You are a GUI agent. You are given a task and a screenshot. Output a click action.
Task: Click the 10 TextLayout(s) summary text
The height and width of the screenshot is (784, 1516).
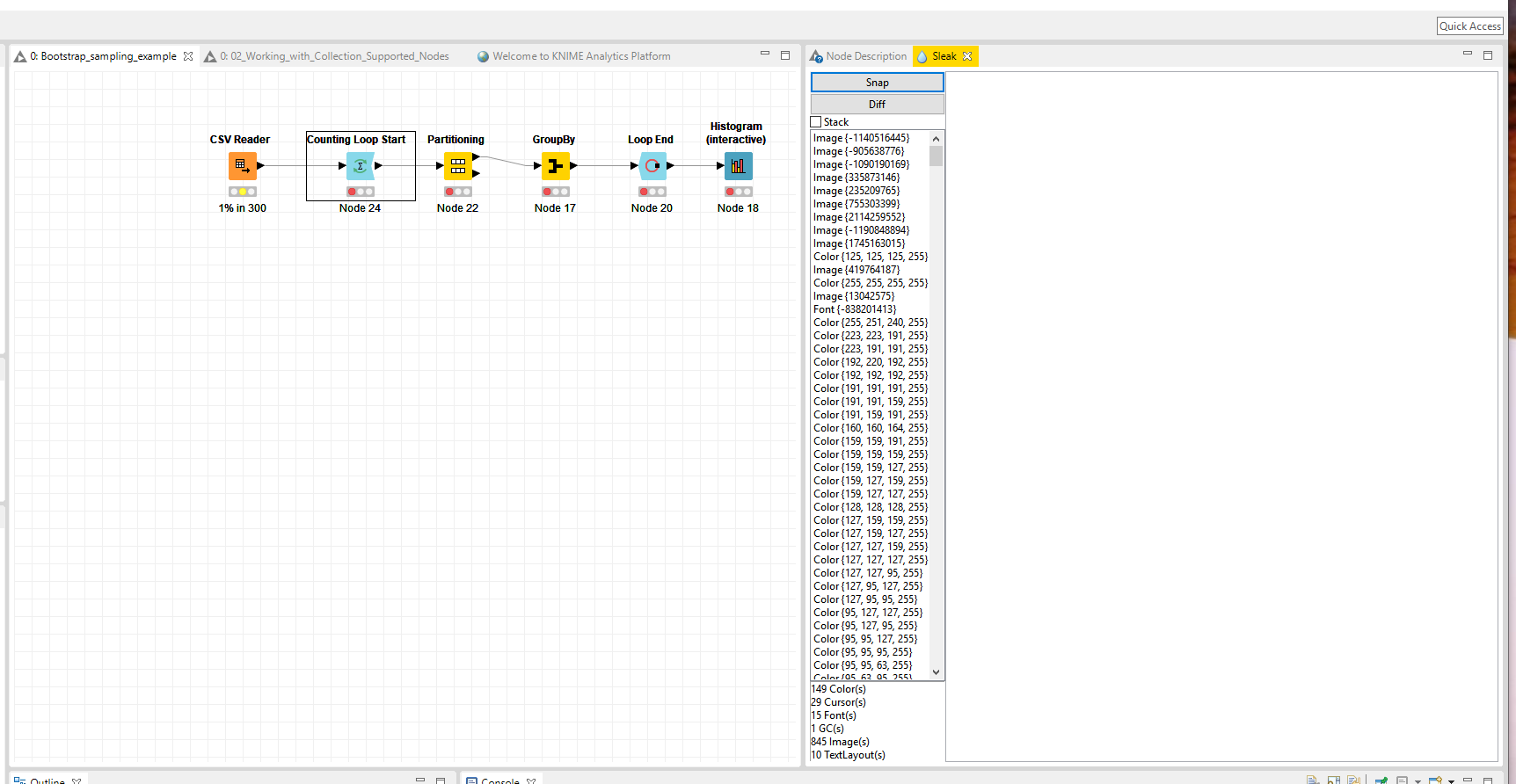pyautogui.click(x=848, y=755)
